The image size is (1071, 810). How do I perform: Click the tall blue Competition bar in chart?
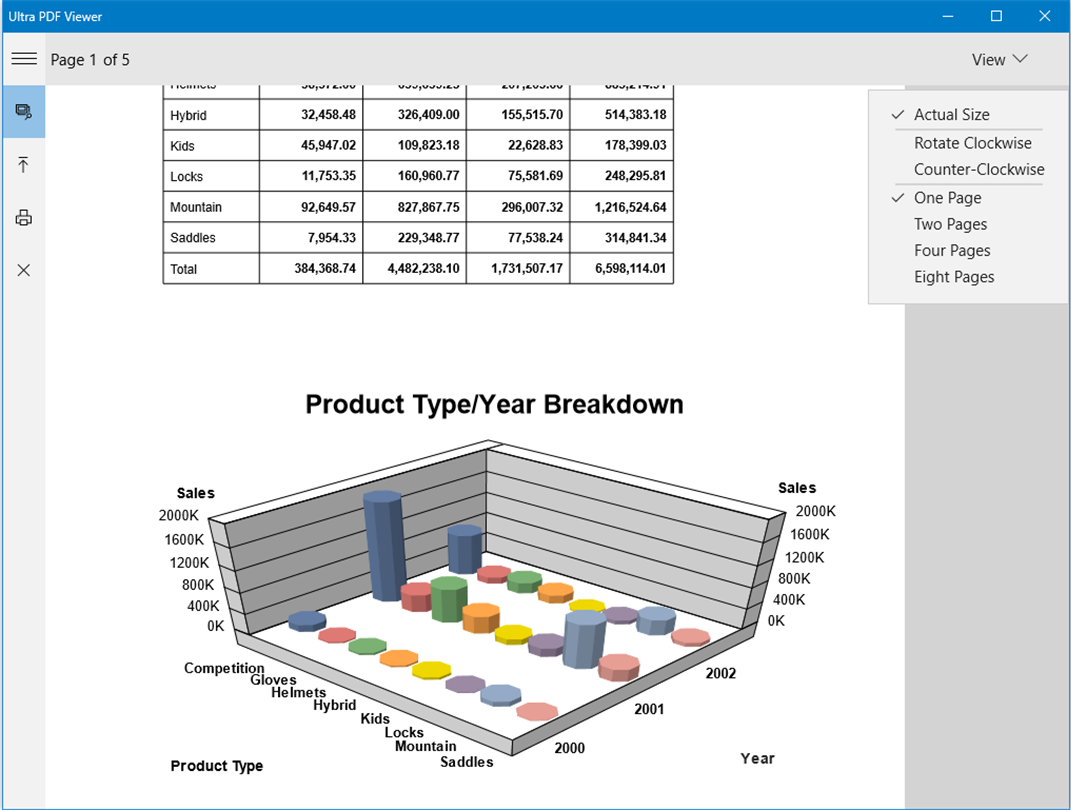[384, 545]
